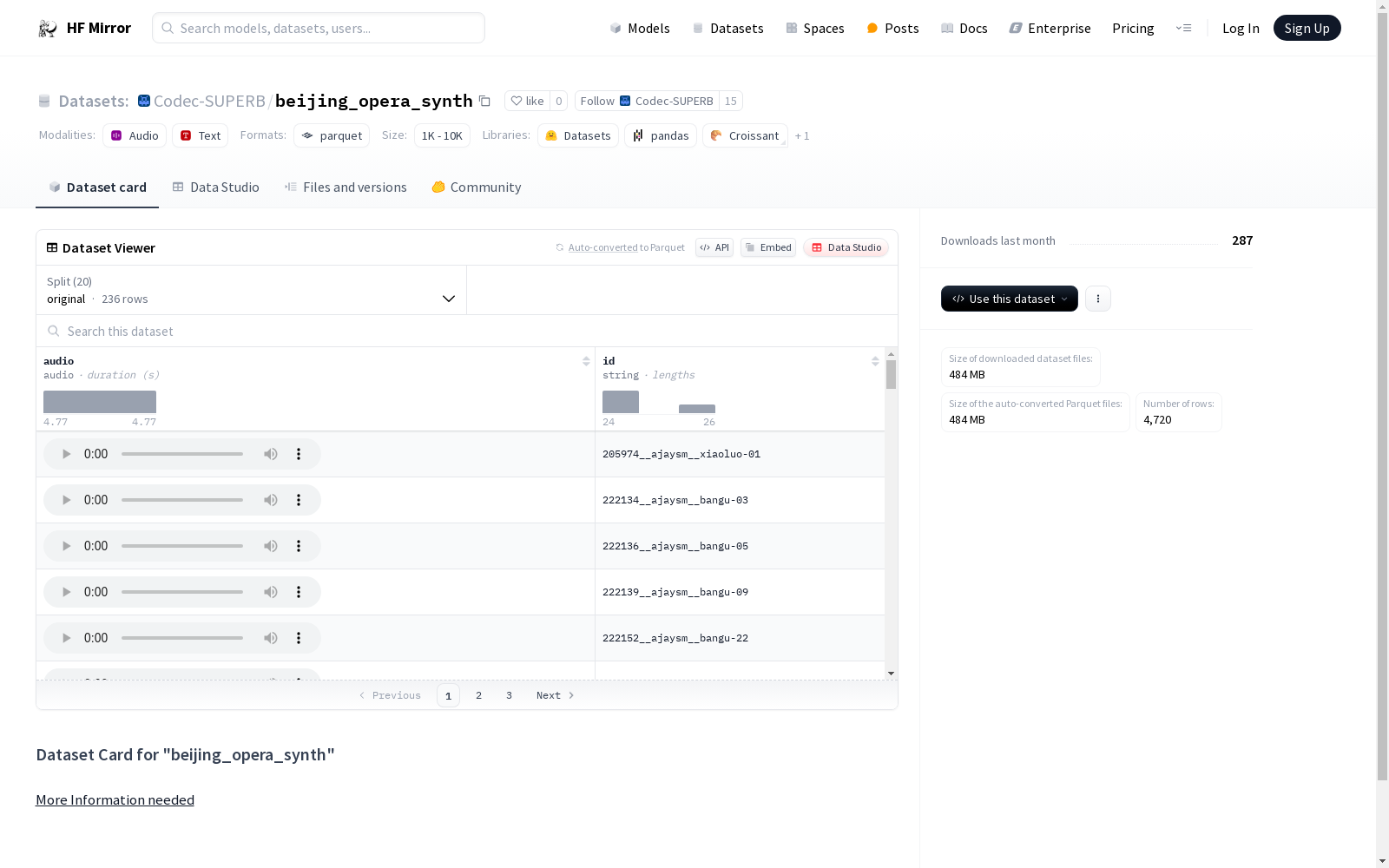This screenshot has height=868, width=1389.
Task: Click More Information needed link
Action: pos(115,800)
